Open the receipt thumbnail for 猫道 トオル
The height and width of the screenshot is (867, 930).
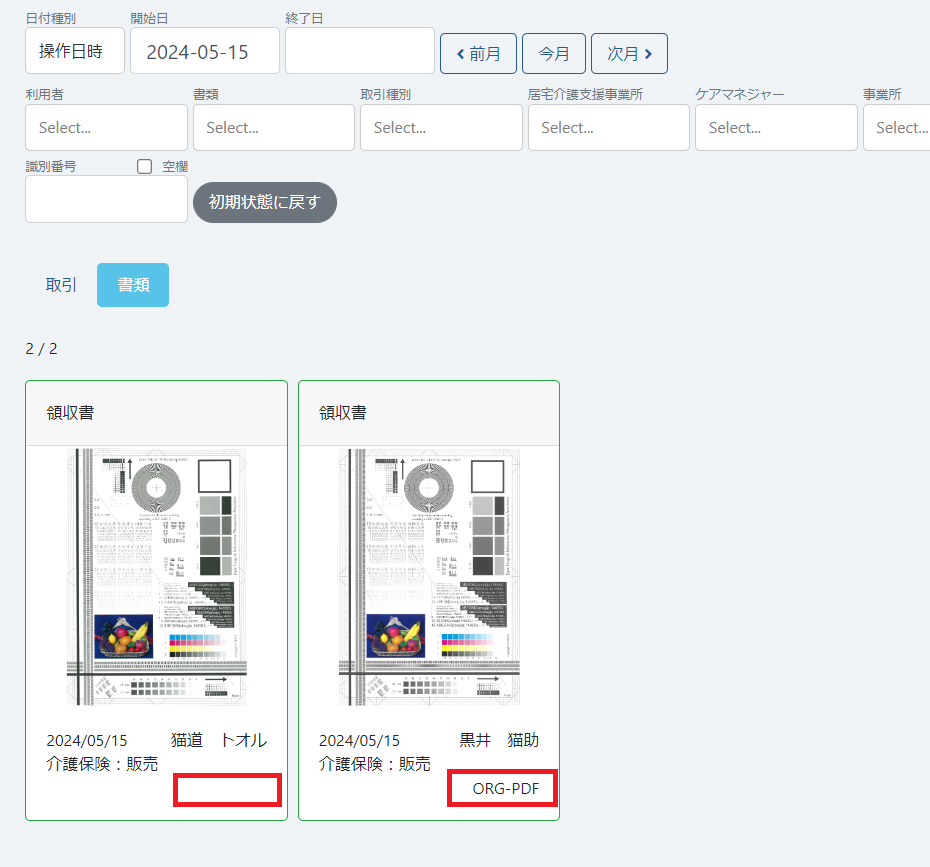156,577
